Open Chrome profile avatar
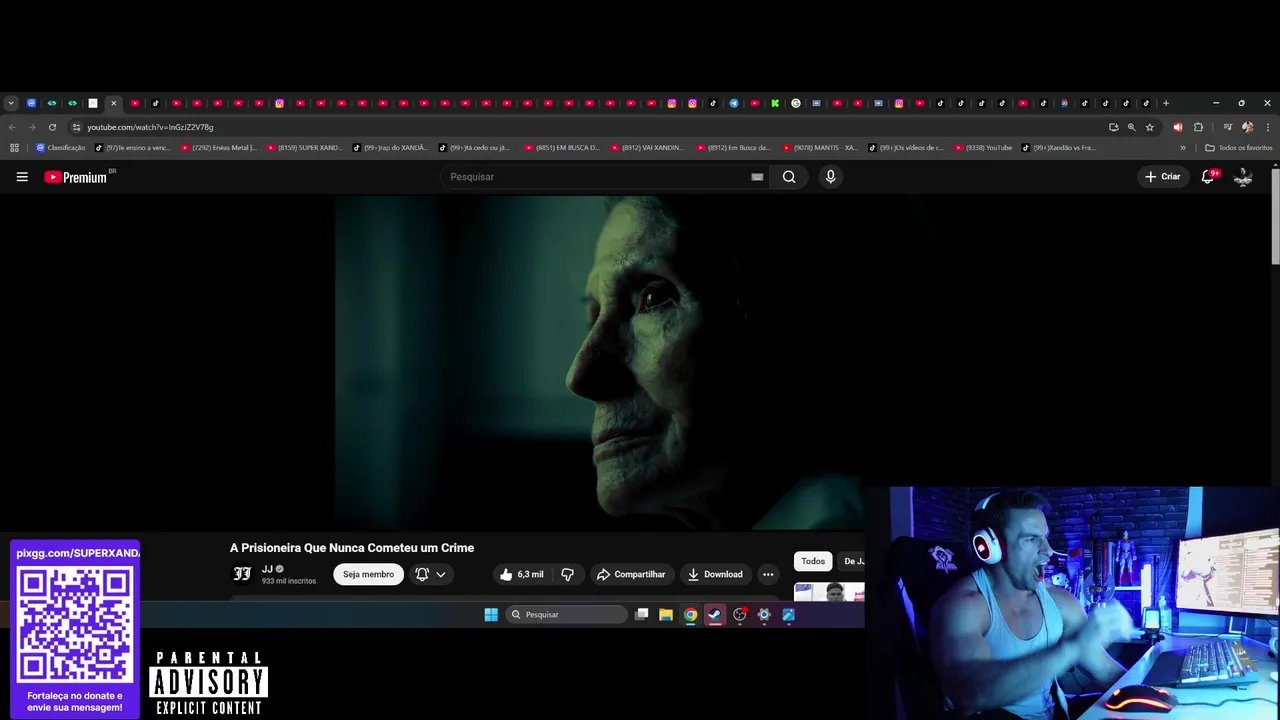Viewport: 1280px width, 720px height. click(x=1247, y=127)
